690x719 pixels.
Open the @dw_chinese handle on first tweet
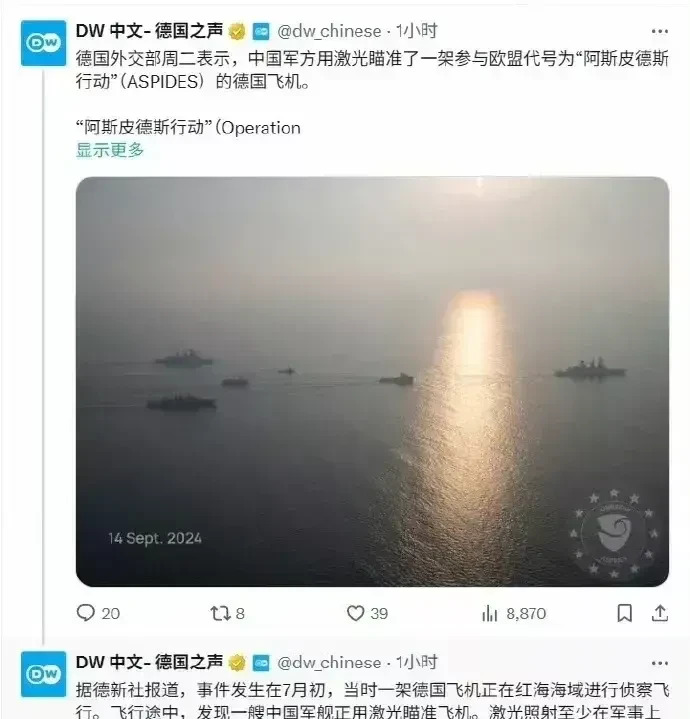coord(329,32)
